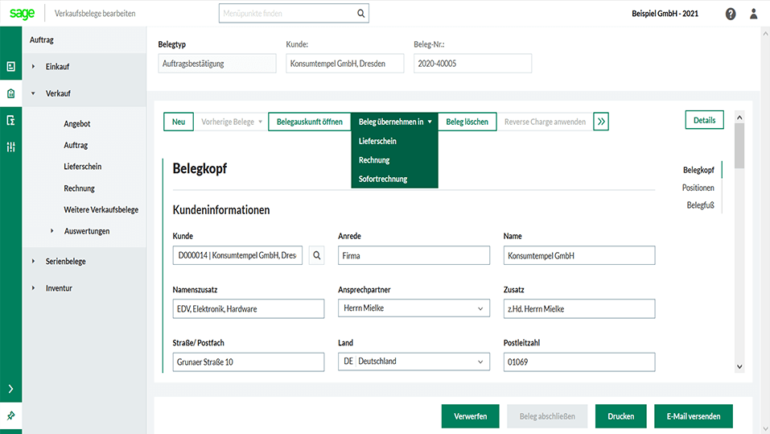The width and height of the screenshot is (770, 434).
Task: Collapse the Verkauf tree node
Action: (x=33, y=93)
